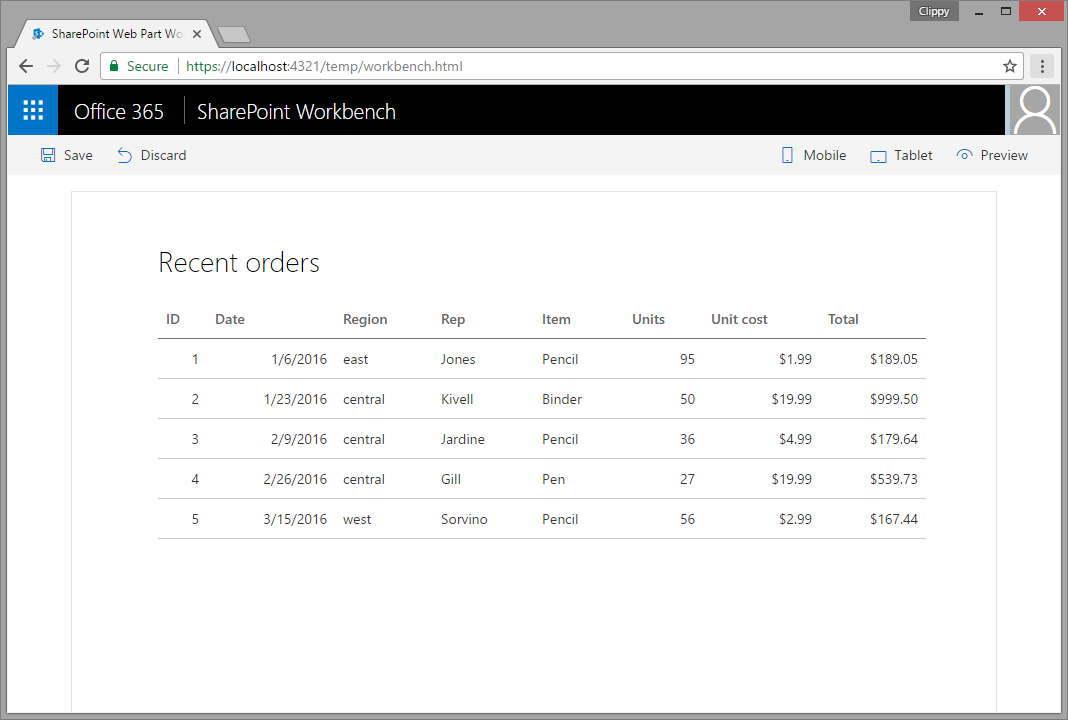Click the $179.64 total cell
Screen dimensions: 1068x720
pos(894,439)
